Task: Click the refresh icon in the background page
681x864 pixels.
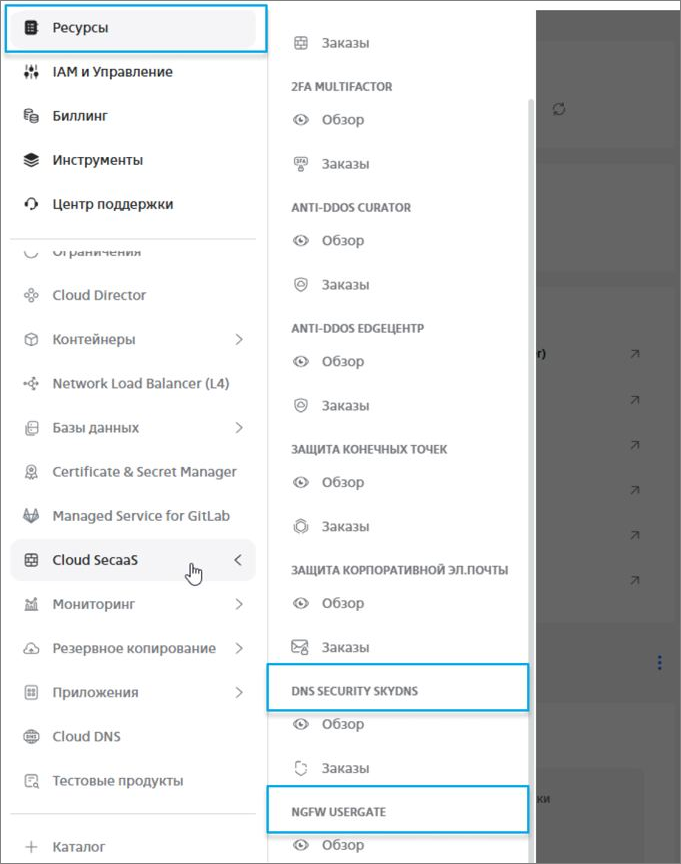Action: [x=559, y=109]
